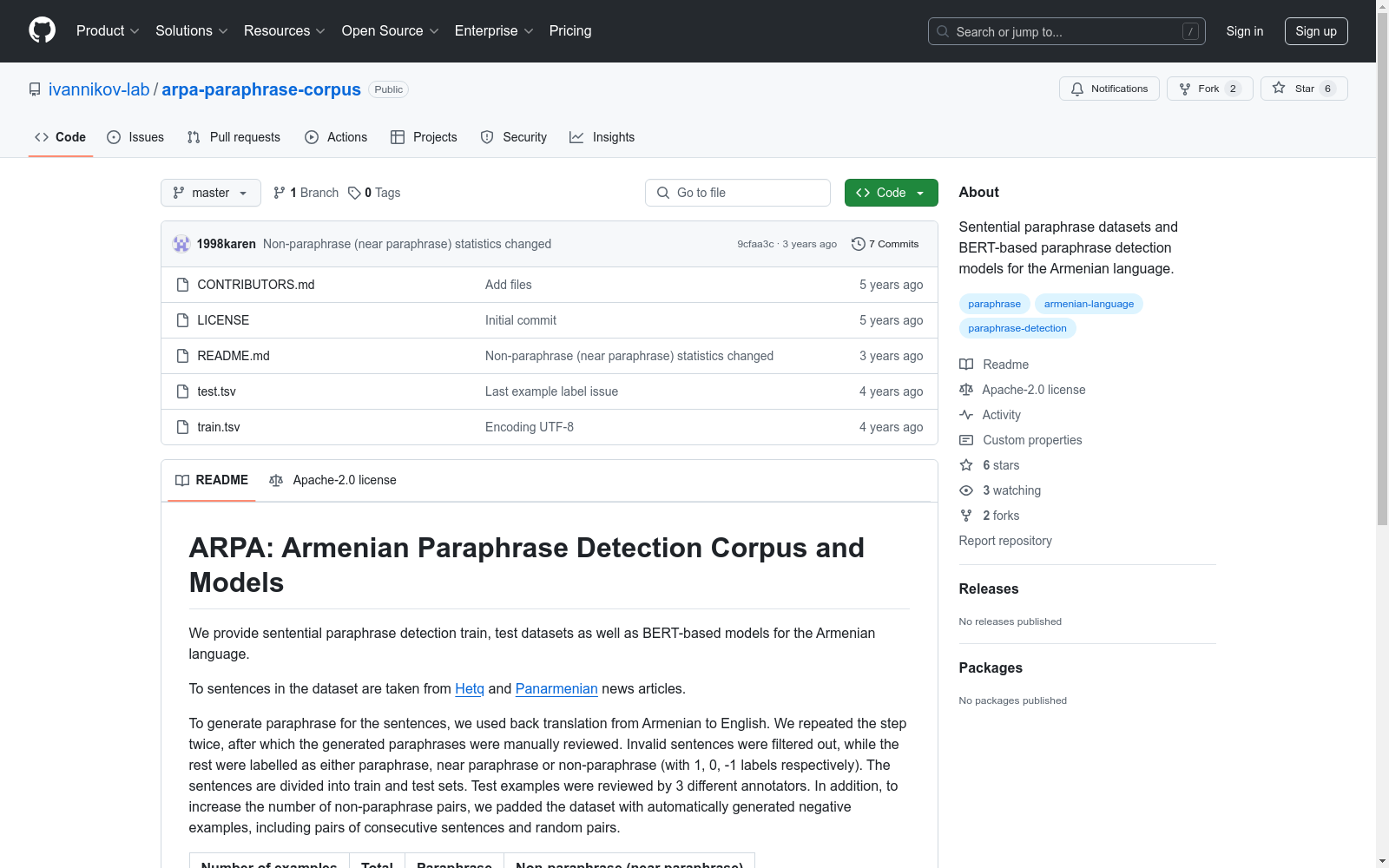Screen dimensions: 1389x868
Task: Open the 'Initial commit' commit message
Action: pos(521,320)
